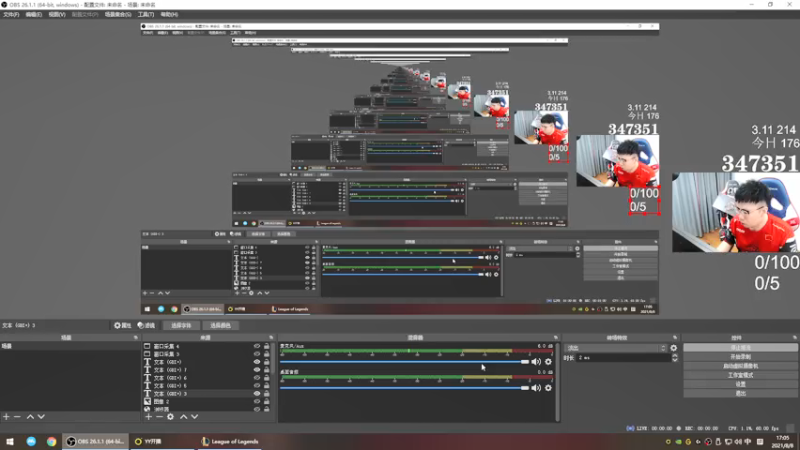This screenshot has width=800, height=450.
Task: Click 属性 in the source toolbar
Action: coord(122,326)
